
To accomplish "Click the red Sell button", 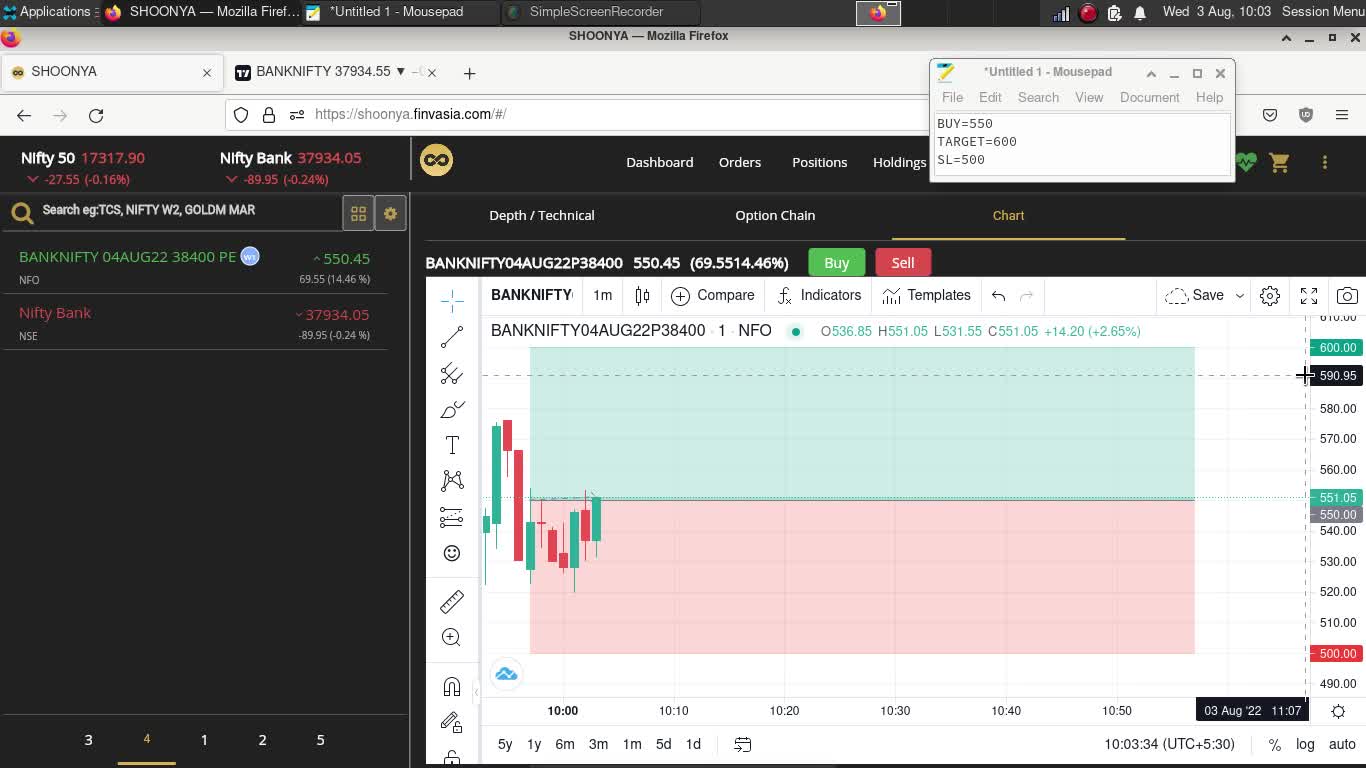I will coord(902,263).
